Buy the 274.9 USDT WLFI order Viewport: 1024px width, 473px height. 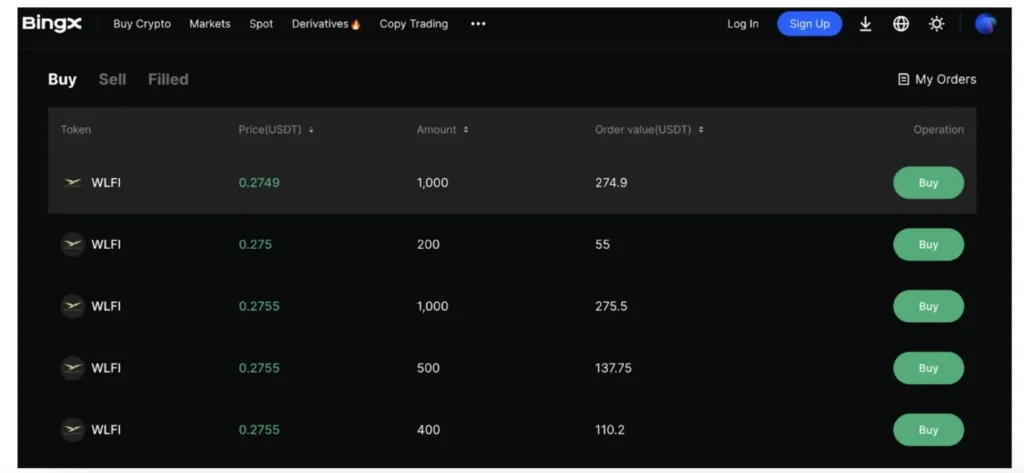[928, 183]
